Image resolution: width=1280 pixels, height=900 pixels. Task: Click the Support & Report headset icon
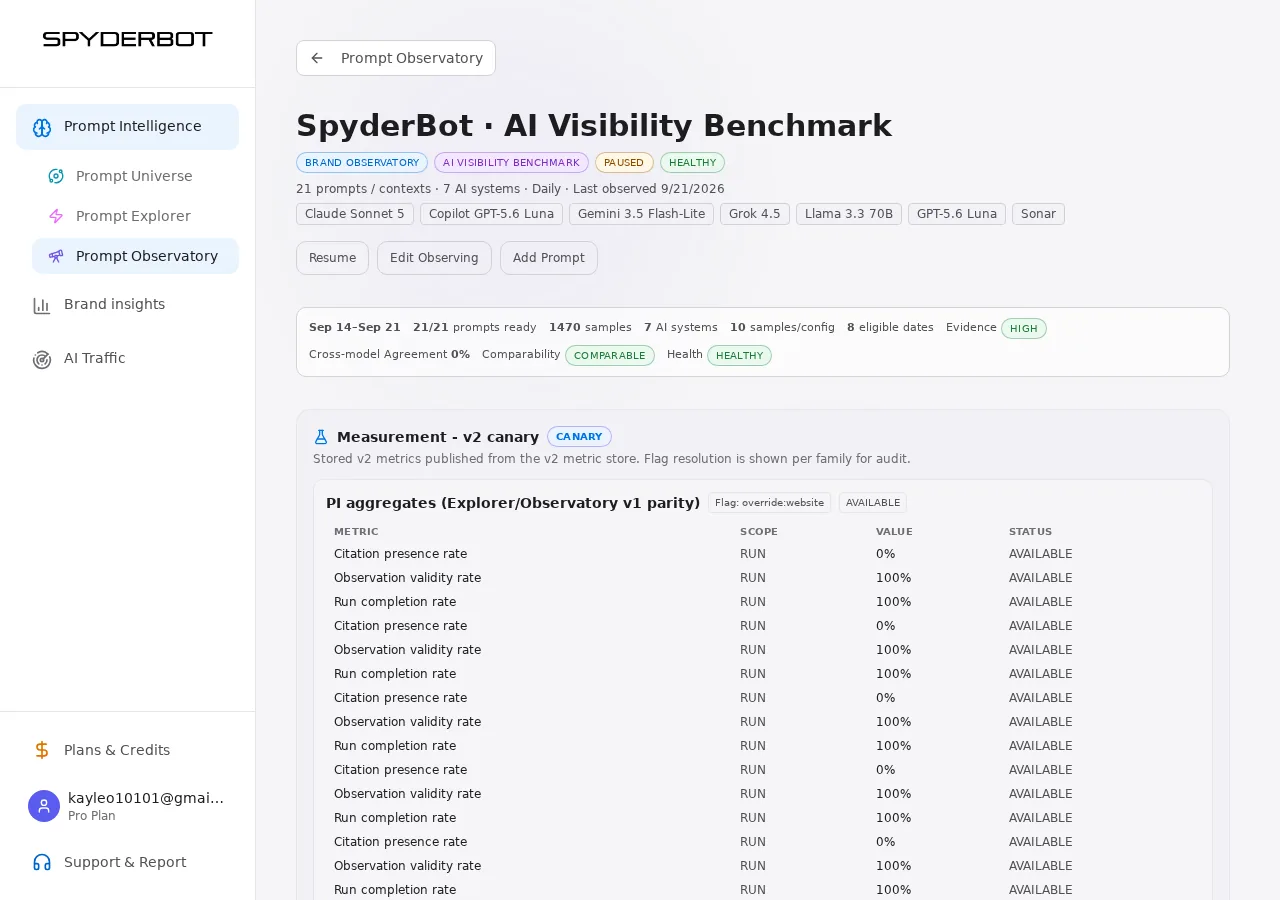click(42, 862)
